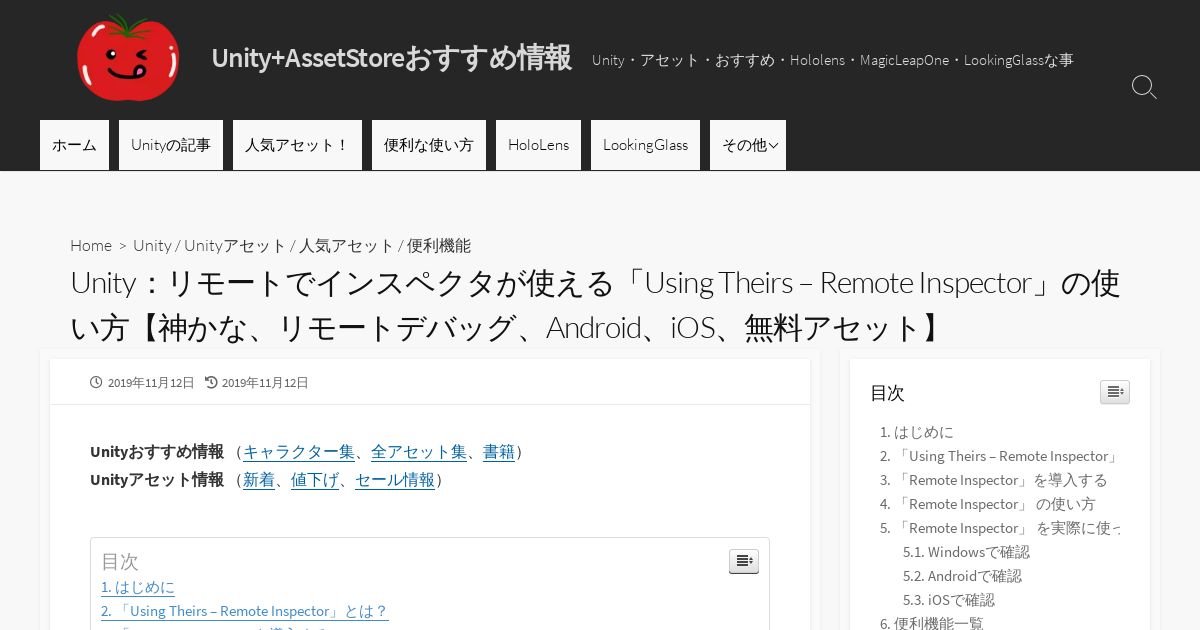The height and width of the screenshot is (630, 1200).
Task: Select 2.「Using Theirs – Remote Inspector」 in the sidebar contents
Action: pyautogui.click(x=999, y=456)
